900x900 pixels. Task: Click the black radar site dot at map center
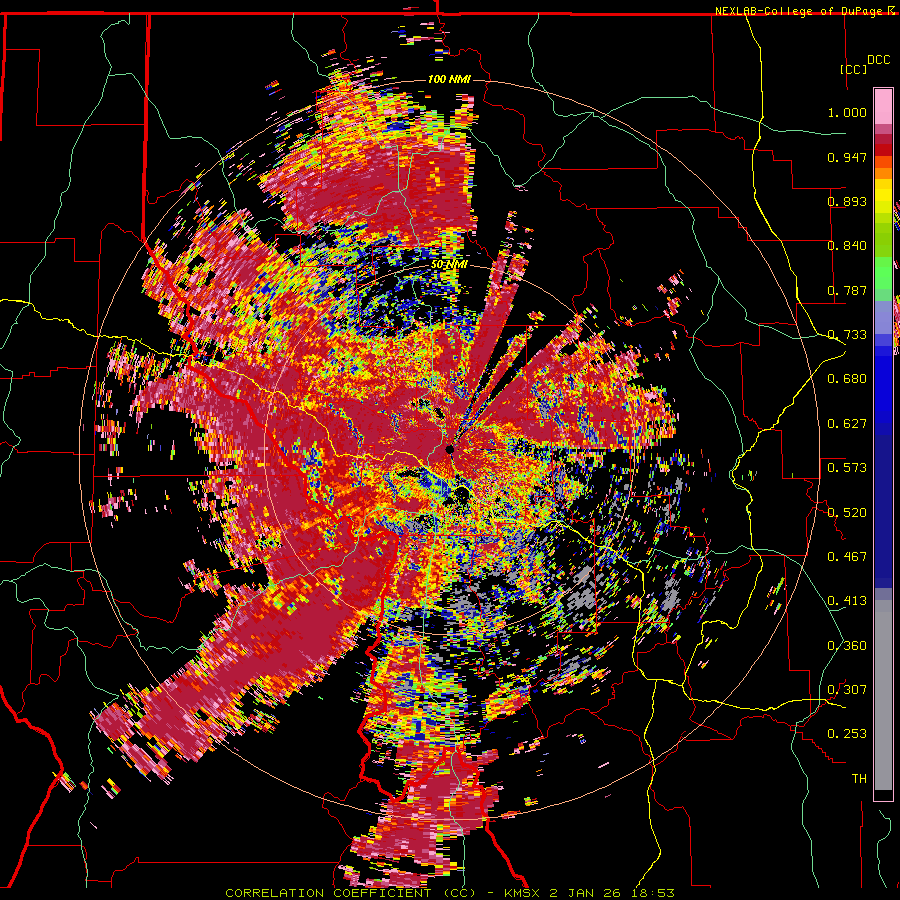click(x=450, y=449)
